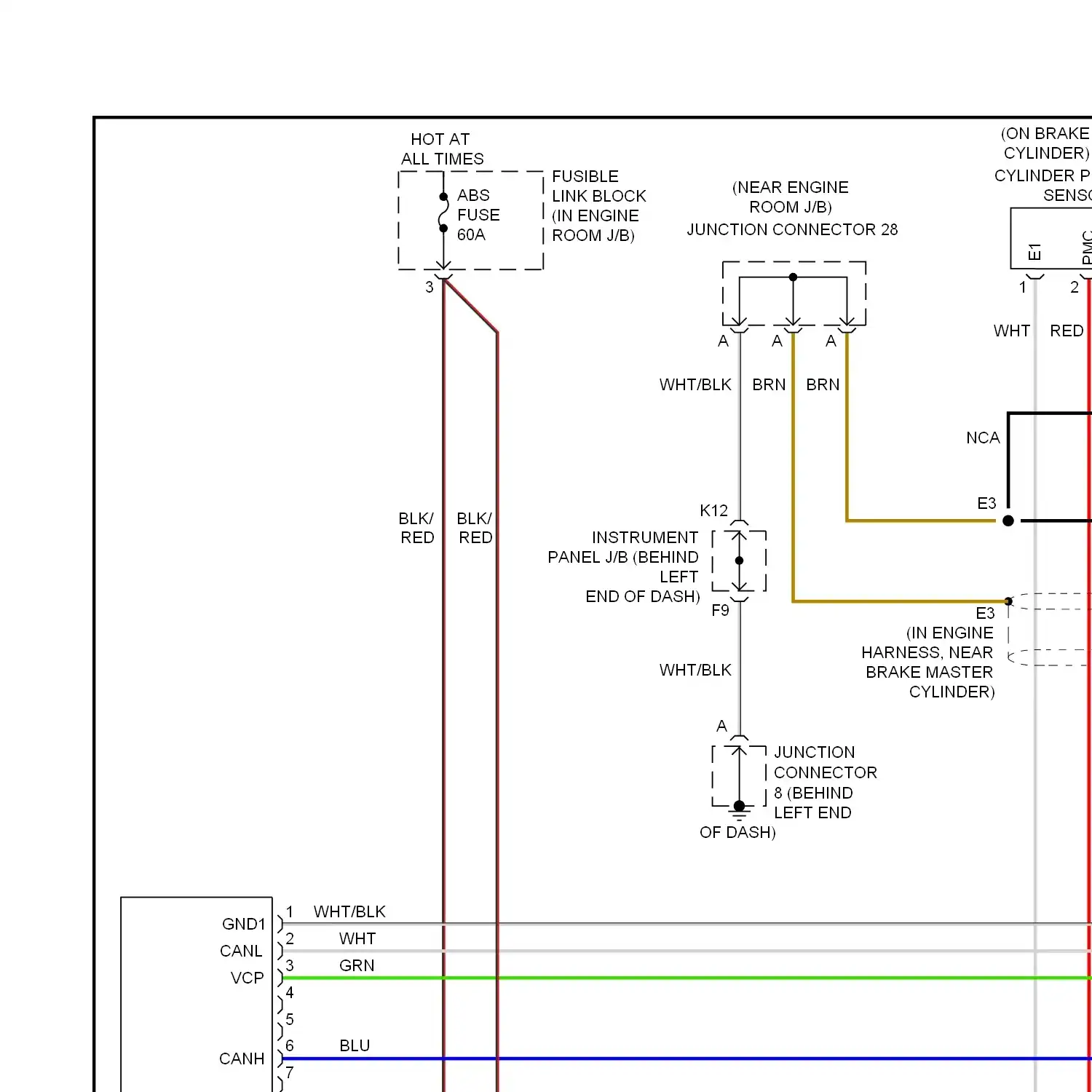The width and height of the screenshot is (1092, 1092).
Task: Click the "WHT/BLK" label below connector F9
Action: 695,670
